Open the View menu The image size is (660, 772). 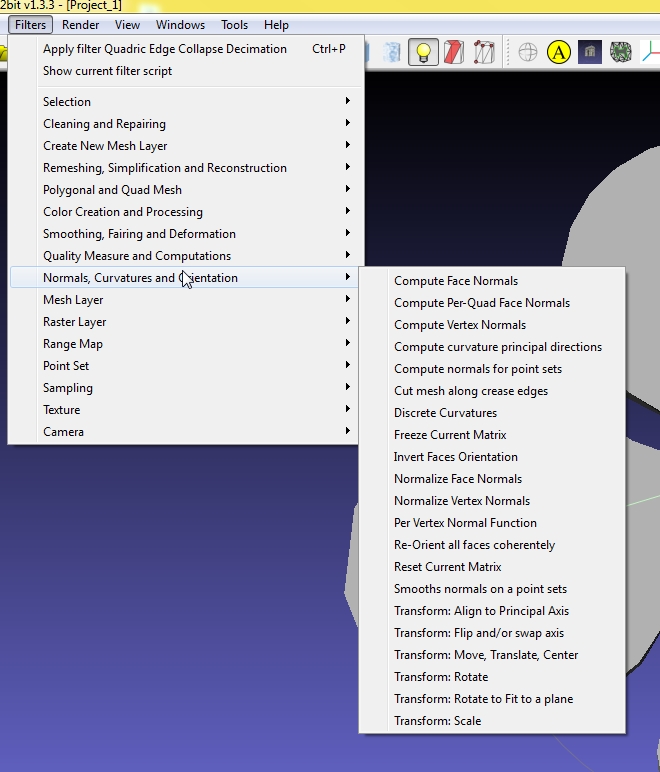click(x=127, y=25)
